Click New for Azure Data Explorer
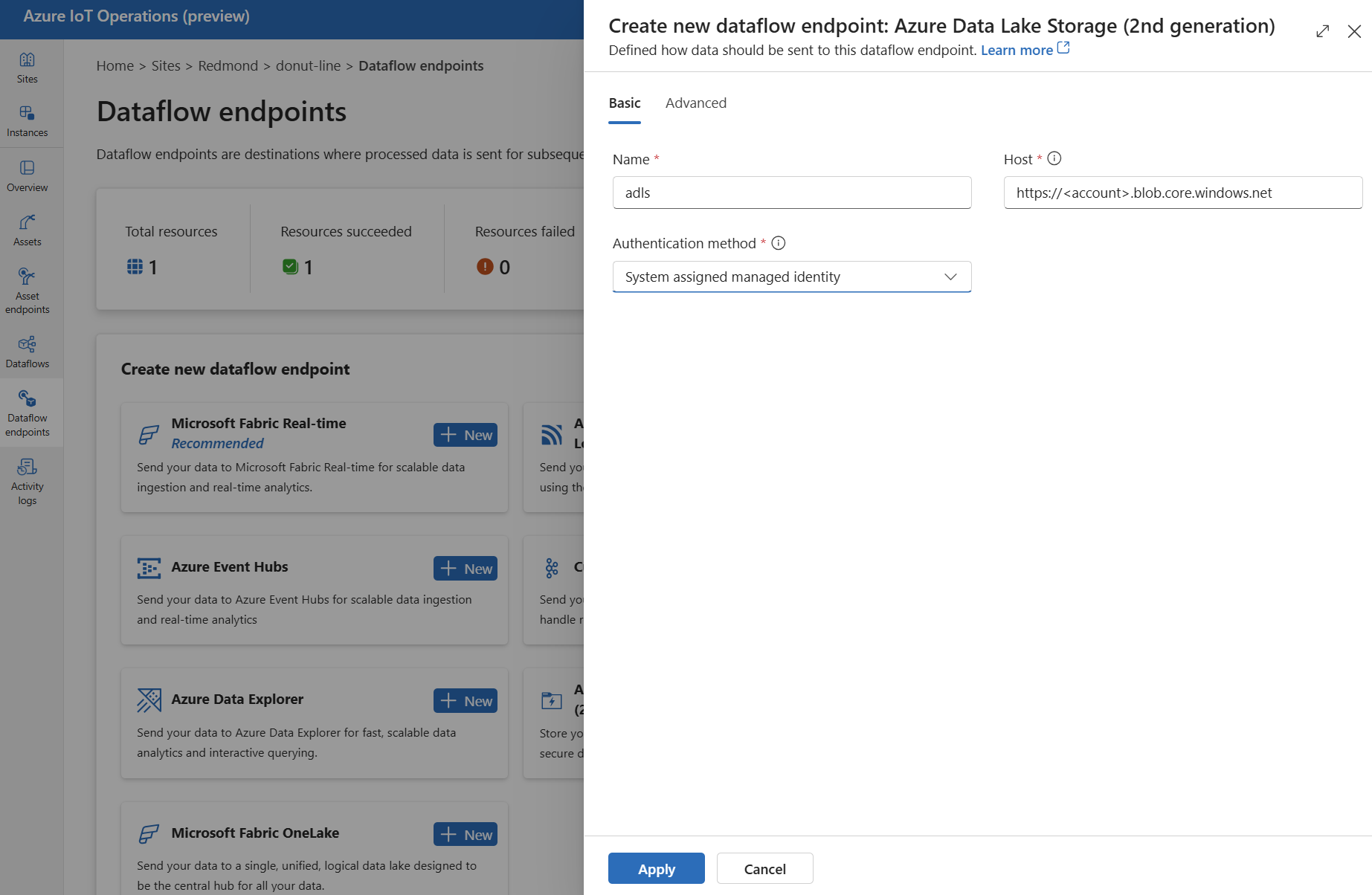 (x=466, y=701)
